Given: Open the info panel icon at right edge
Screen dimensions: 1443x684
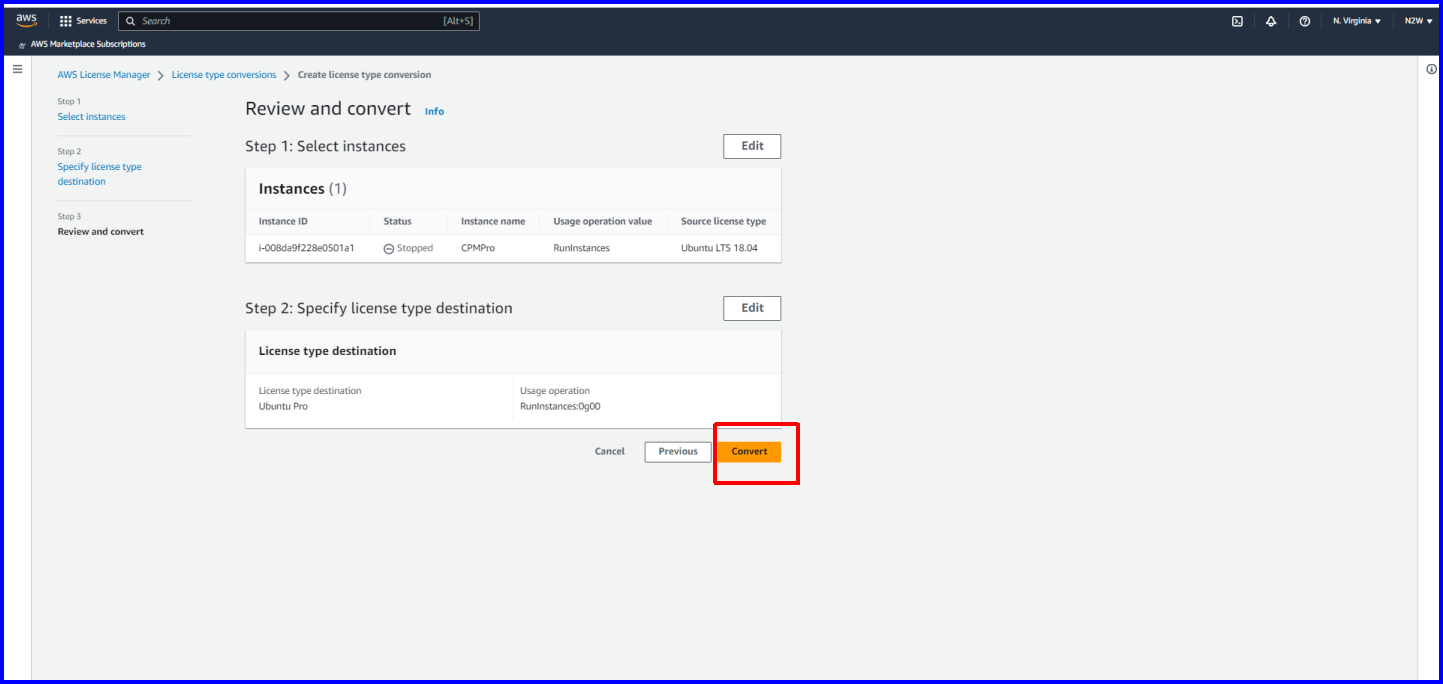Looking at the screenshot, I should click(1431, 69).
